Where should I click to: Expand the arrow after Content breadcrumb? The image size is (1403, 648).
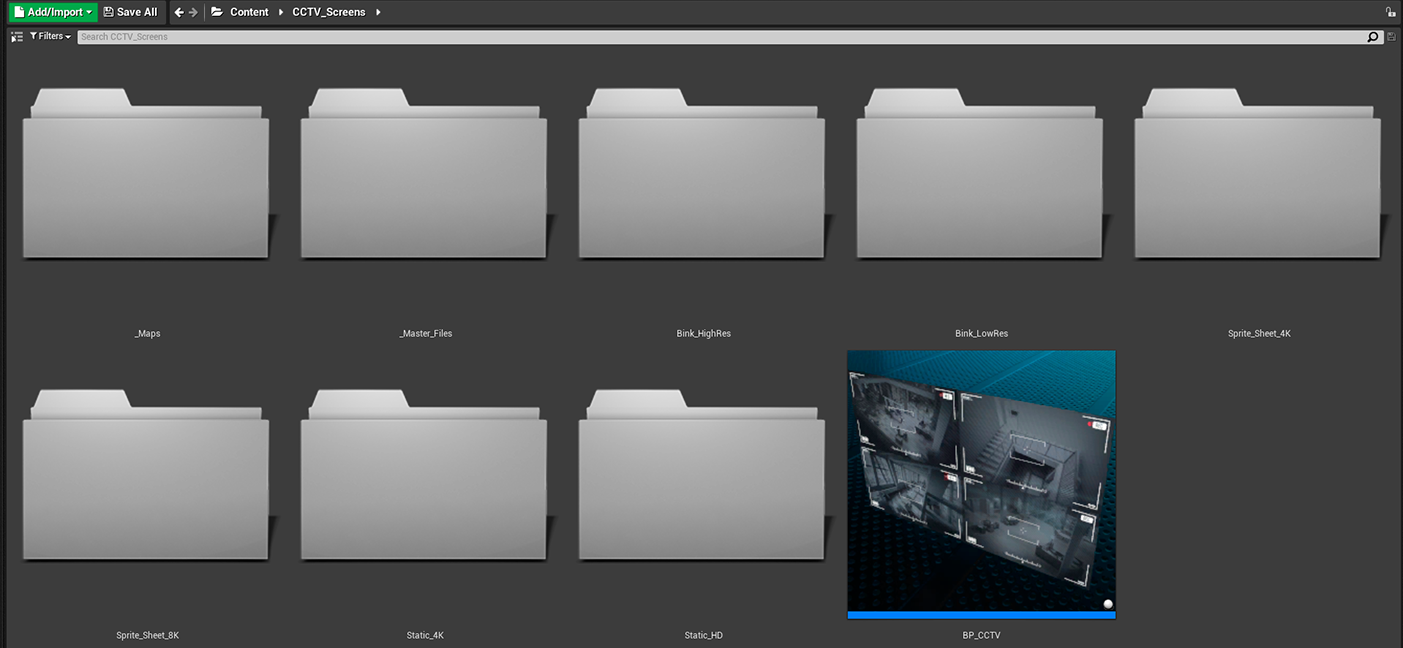click(x=281, y=12)
